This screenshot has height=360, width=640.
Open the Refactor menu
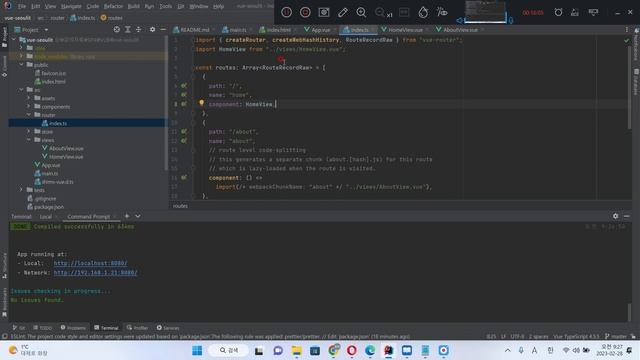(x=113, y=7)
